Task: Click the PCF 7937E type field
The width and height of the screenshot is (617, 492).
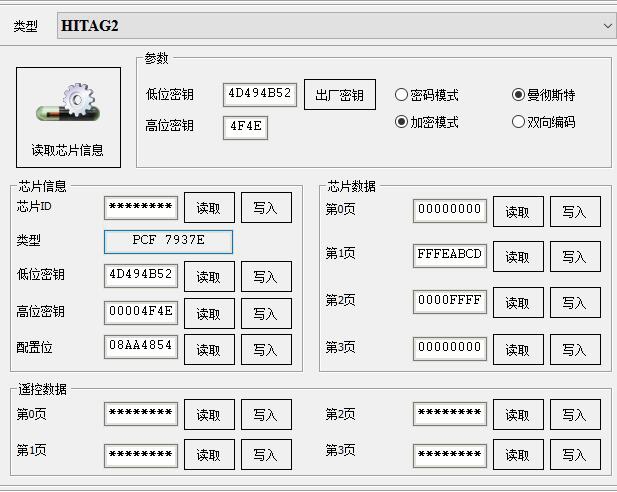Action: point(168,241)
